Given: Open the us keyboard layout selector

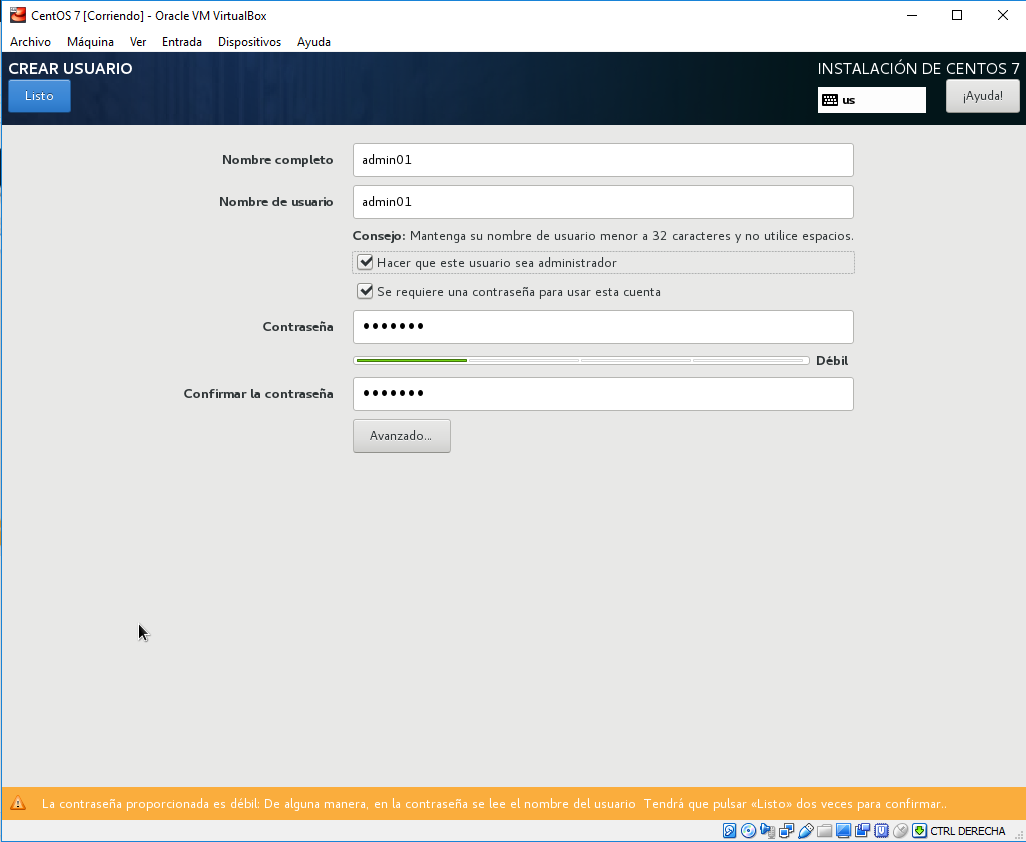Looking at the screenshot, I should [871, 100].
